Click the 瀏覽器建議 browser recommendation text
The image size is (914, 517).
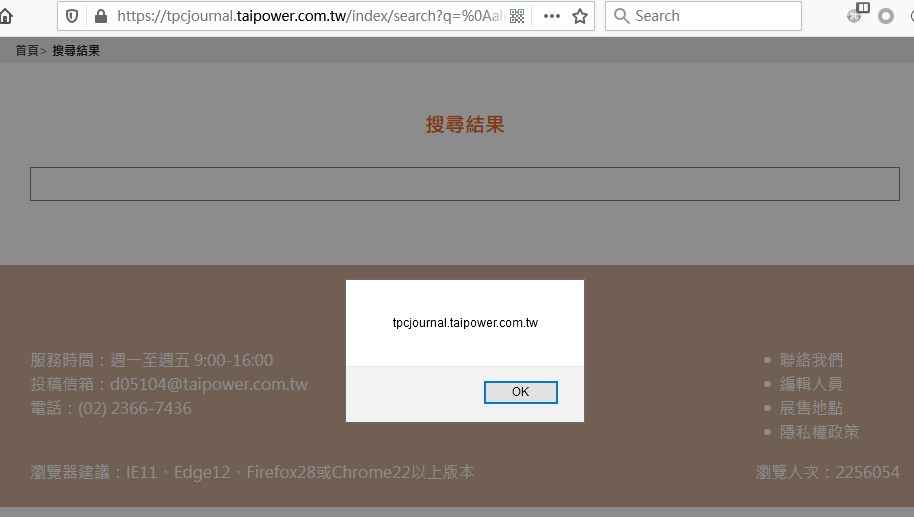252,472
